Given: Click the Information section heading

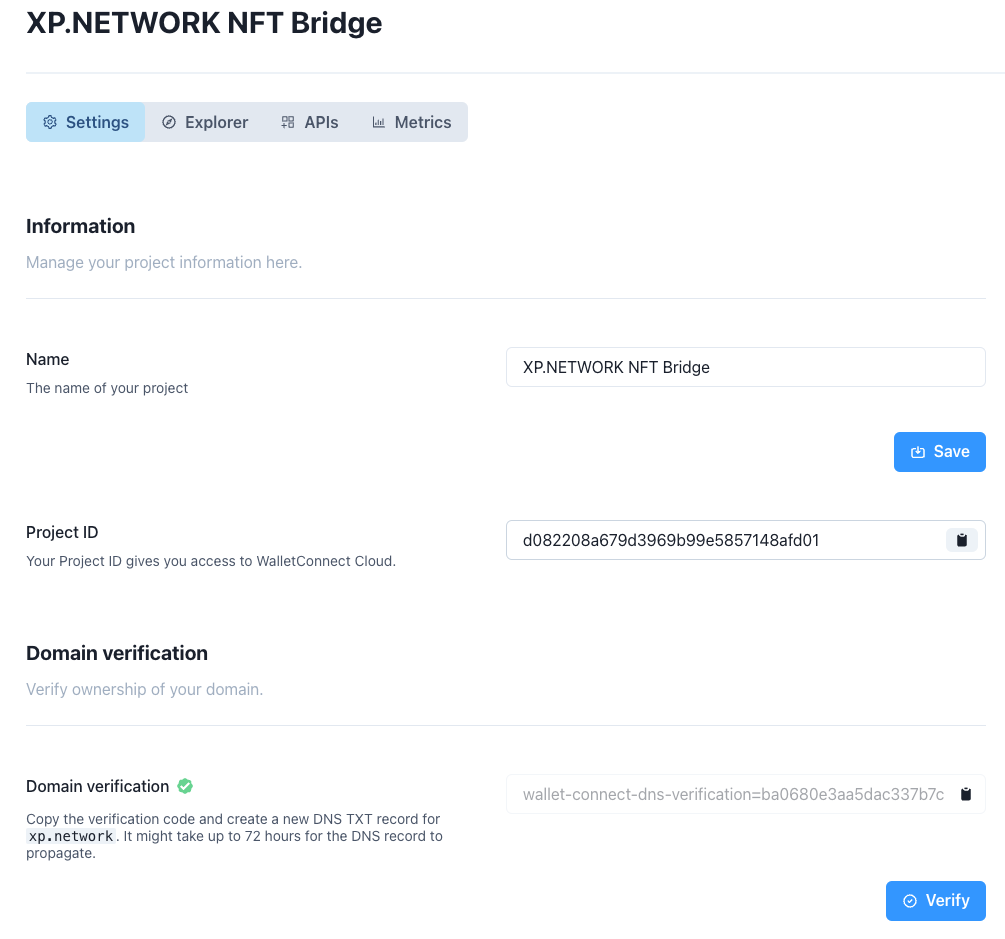Looking at the screenshot, I should (x=81, y=226).
